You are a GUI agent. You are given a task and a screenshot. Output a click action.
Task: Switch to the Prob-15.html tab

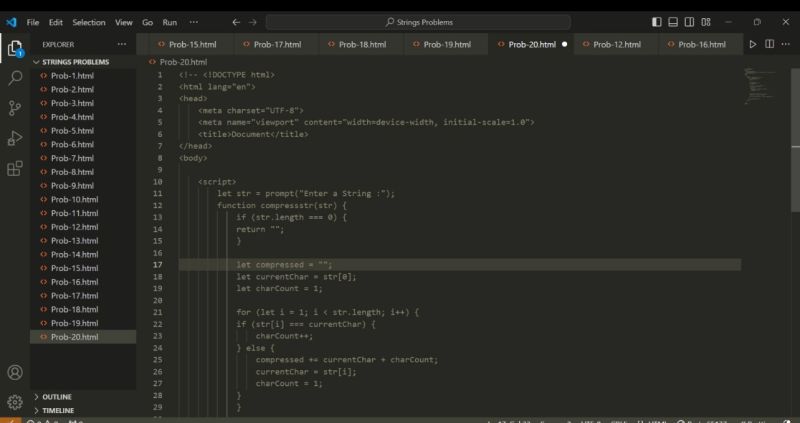pyautogui.click(x=192, y=44)
